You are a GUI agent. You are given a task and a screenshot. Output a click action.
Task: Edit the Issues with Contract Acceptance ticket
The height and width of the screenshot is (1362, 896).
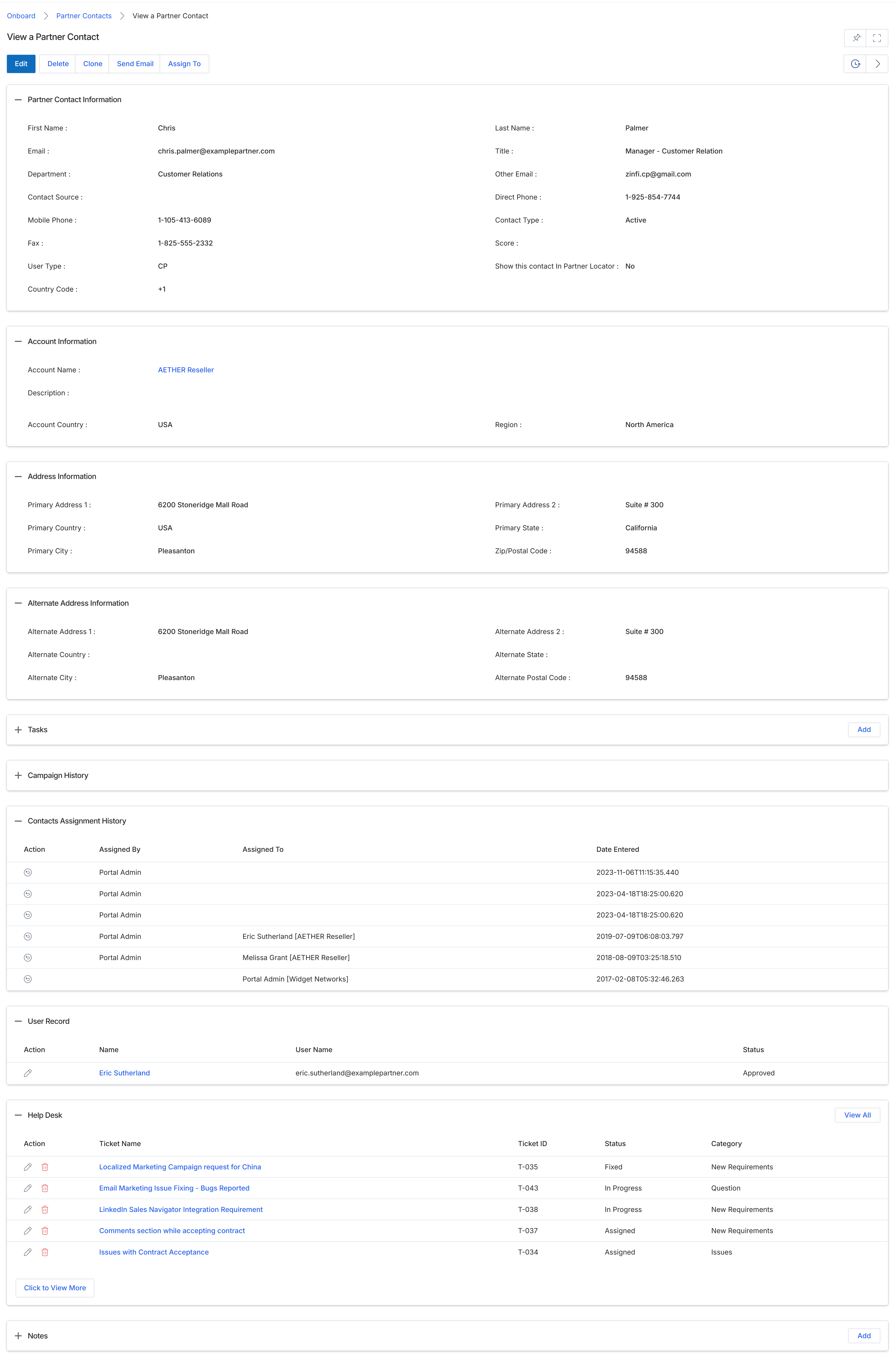click(x=28, y=1252)
